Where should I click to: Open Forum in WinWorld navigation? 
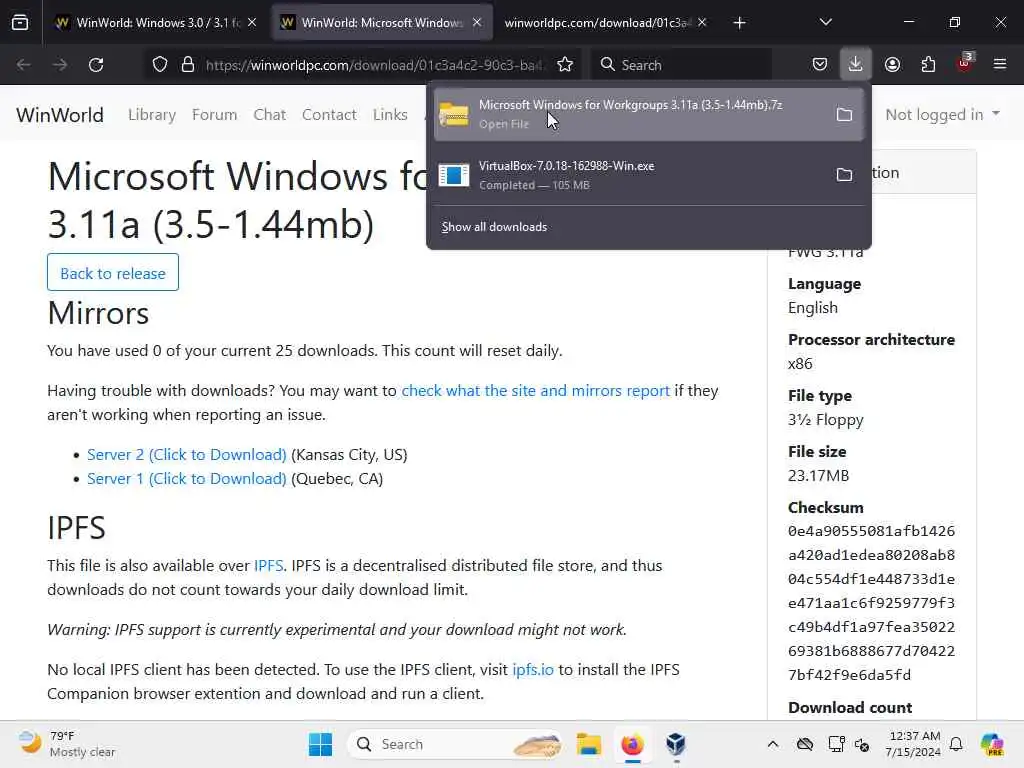(214, 115)
